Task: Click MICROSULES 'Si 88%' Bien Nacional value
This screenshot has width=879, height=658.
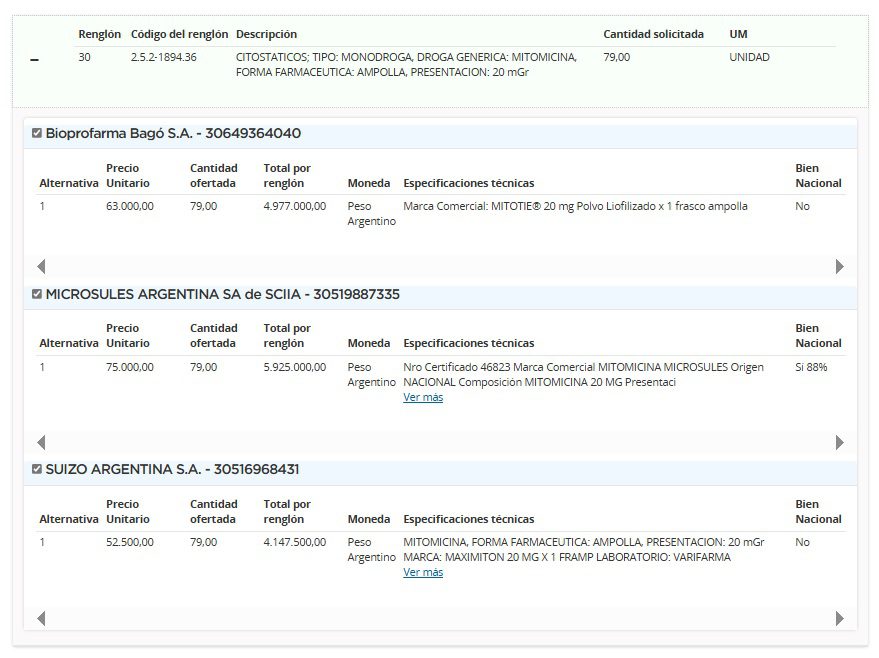Action: click(x=811, y=367)
